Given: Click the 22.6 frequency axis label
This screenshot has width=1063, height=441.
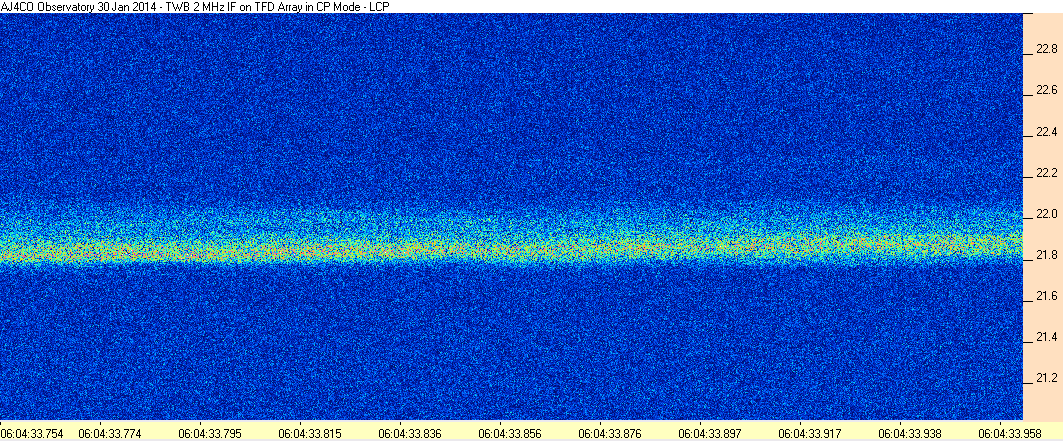Looking at the screenshot, I should coord(1047,91).
